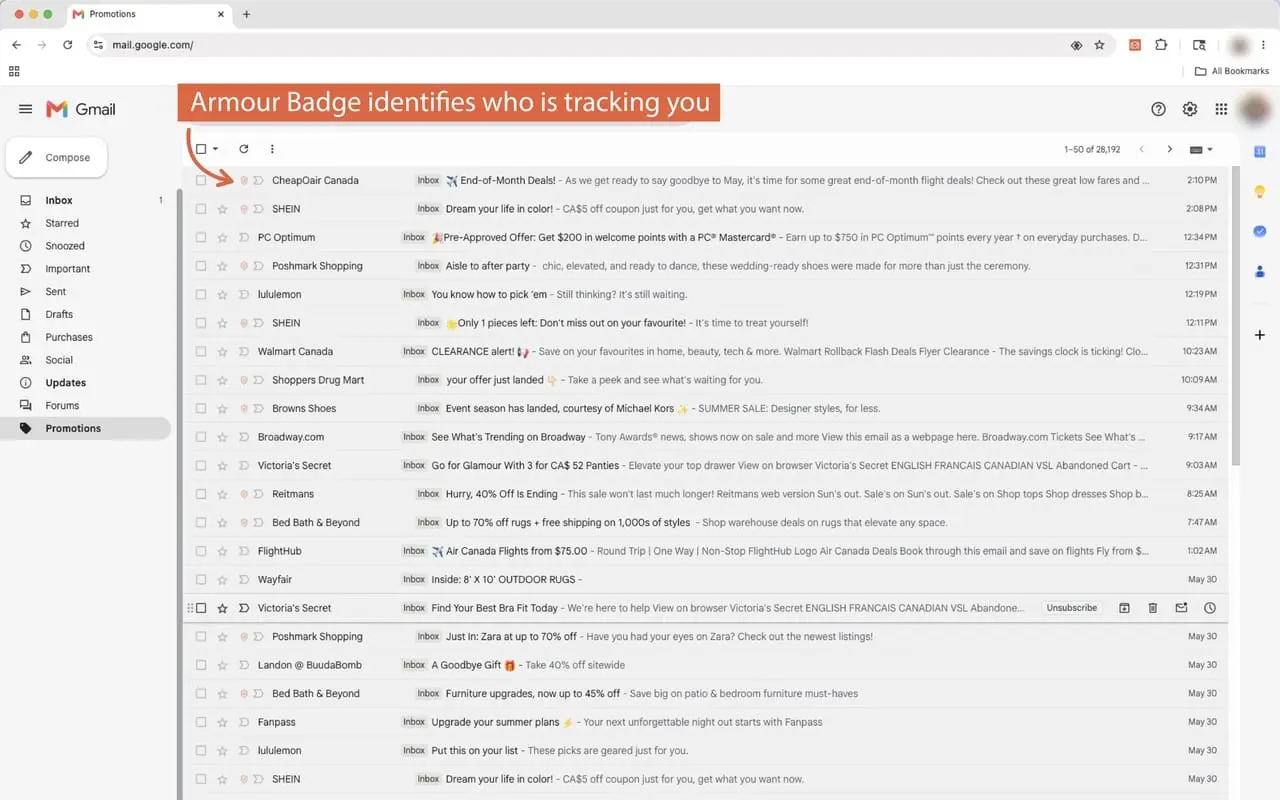Viewport: 1280px width, 800px height.
Task: Open the "Inside: 8' X 10' OUTDOOR RUGS" email
Action: click(705, 580)
